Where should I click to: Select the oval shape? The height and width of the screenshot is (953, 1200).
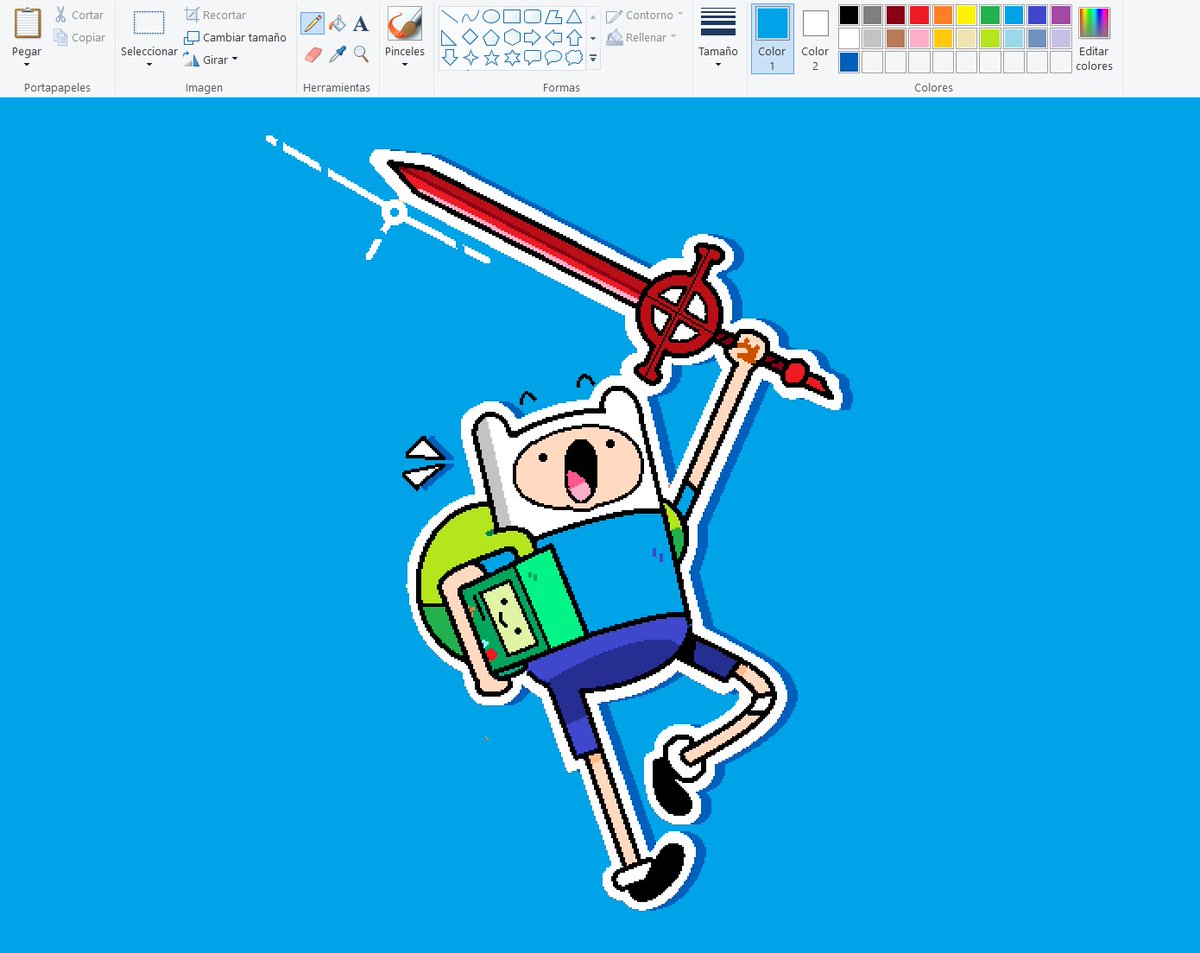coord(491,16)
